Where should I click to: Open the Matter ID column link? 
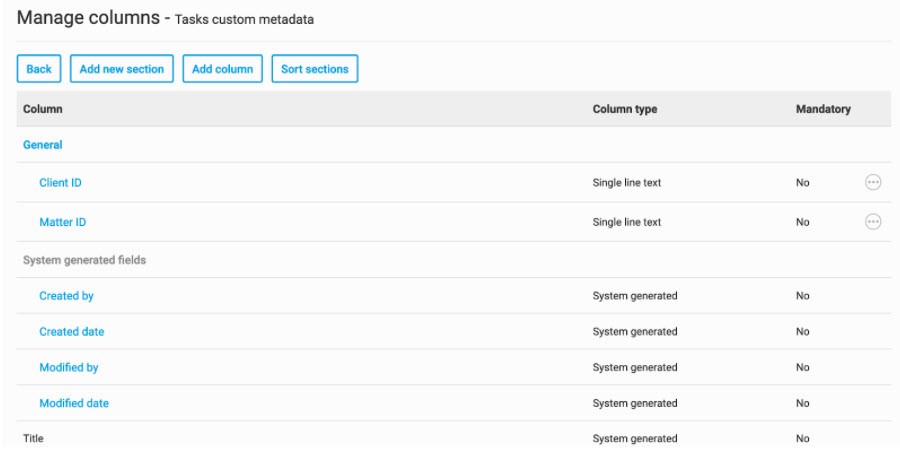[62, 222]
